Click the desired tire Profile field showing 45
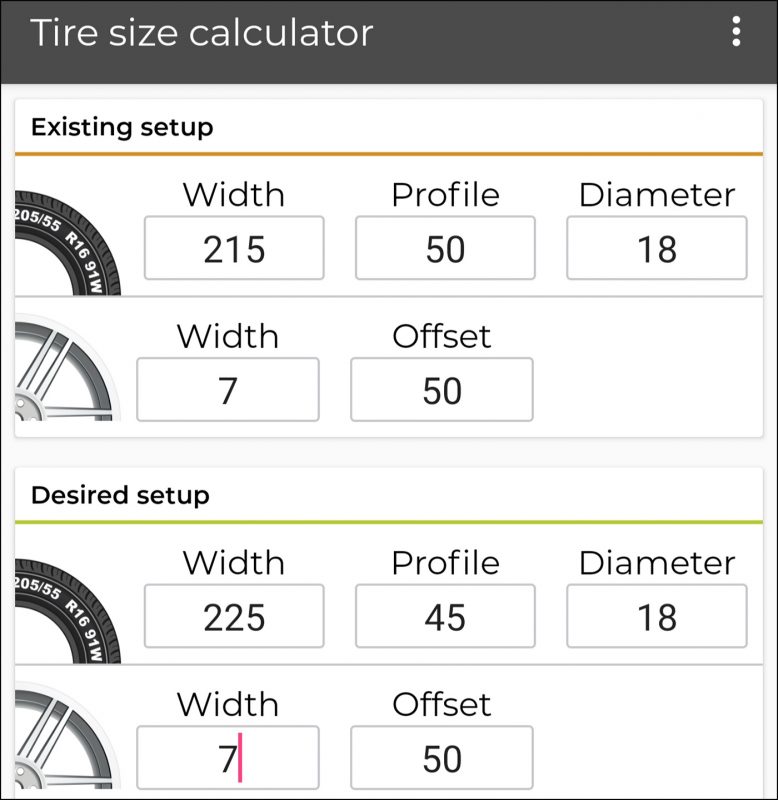Screen dimensions: 778x800 click(445, 615)
